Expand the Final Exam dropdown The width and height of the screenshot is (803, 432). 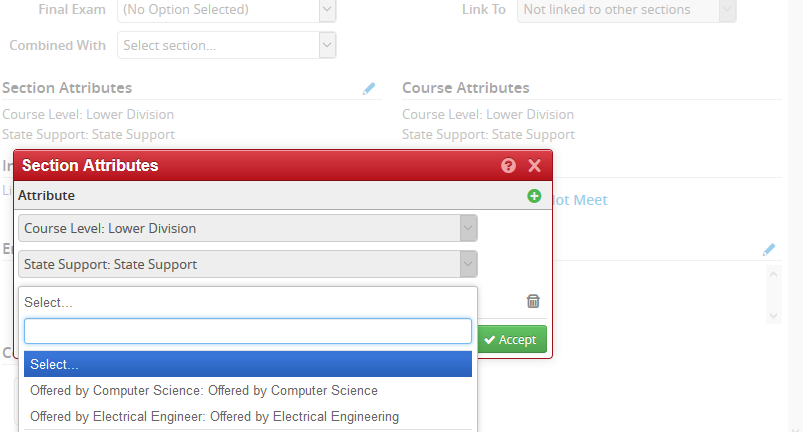tap(226, 10)
